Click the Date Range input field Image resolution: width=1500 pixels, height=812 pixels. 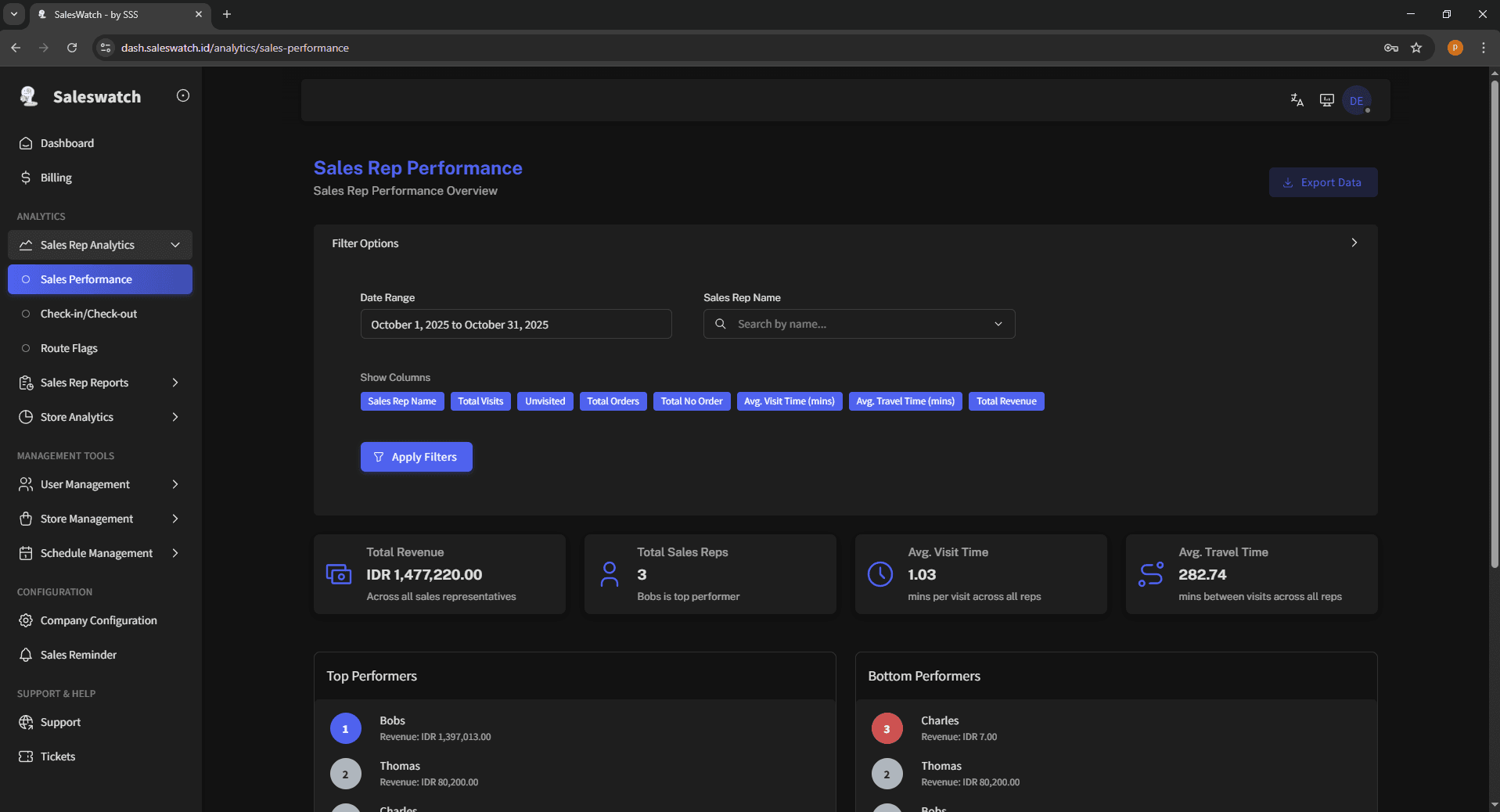point(516,324)
